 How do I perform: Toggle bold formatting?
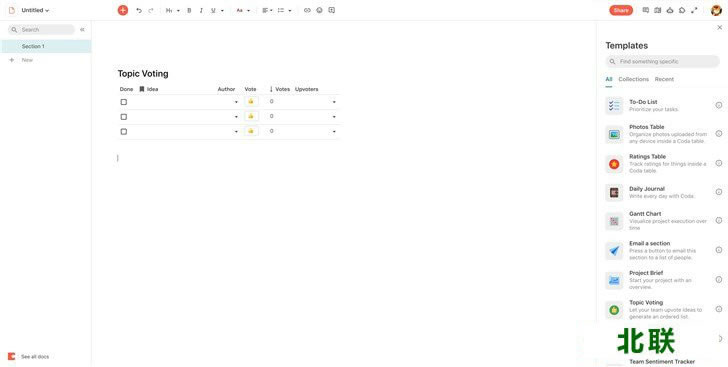189,10
